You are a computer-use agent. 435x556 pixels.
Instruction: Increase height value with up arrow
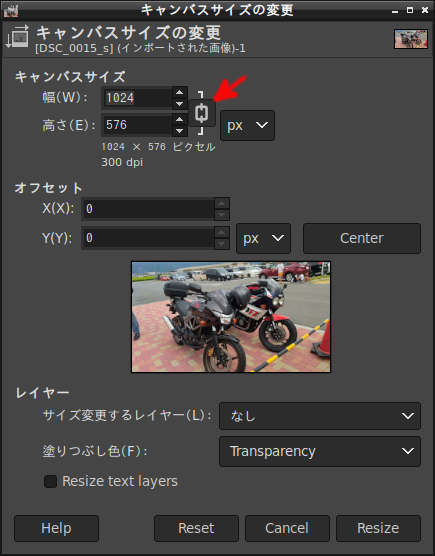tap(180, 119)
